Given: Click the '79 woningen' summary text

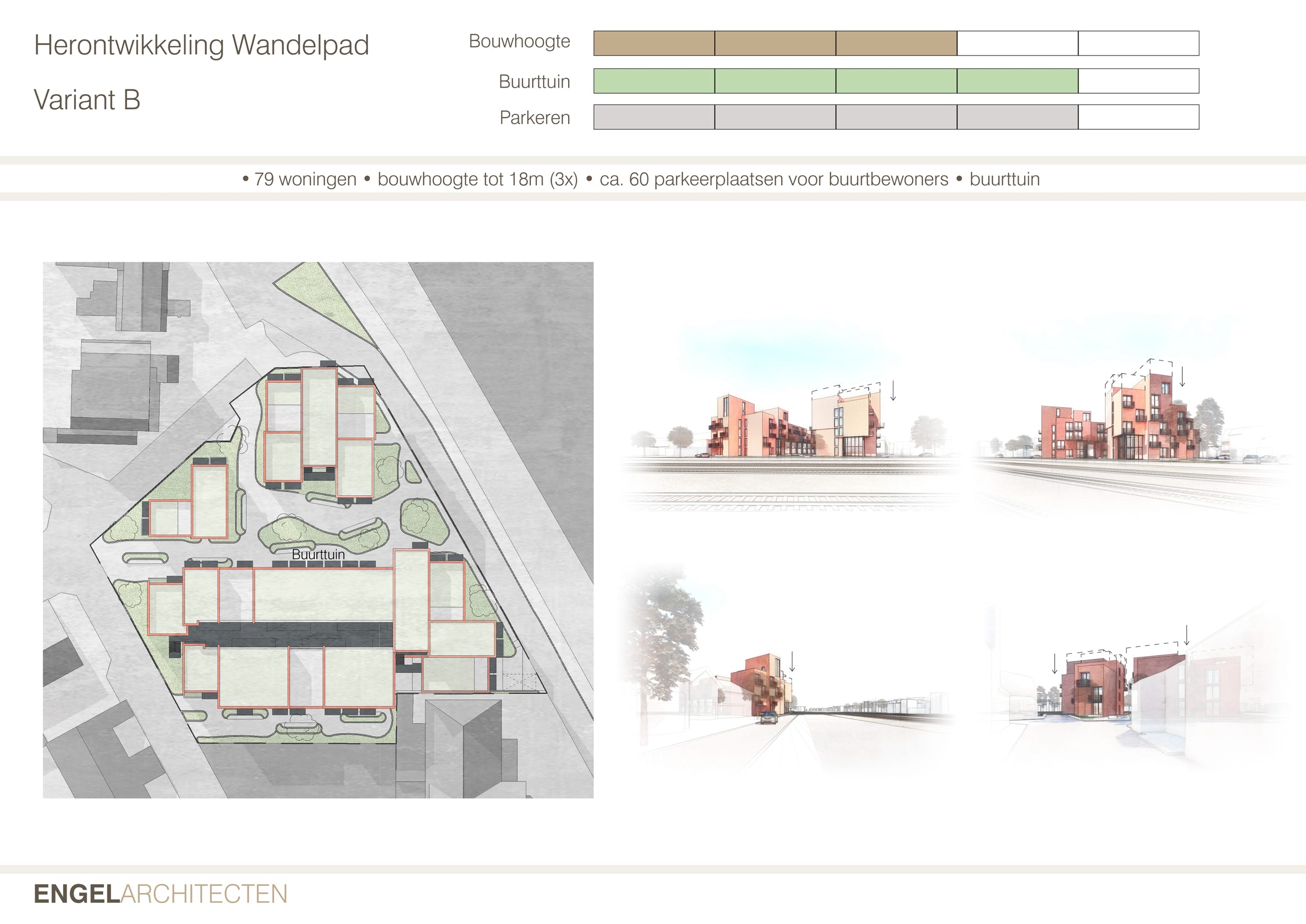Looking at the screenshot, I should point(305,179).
